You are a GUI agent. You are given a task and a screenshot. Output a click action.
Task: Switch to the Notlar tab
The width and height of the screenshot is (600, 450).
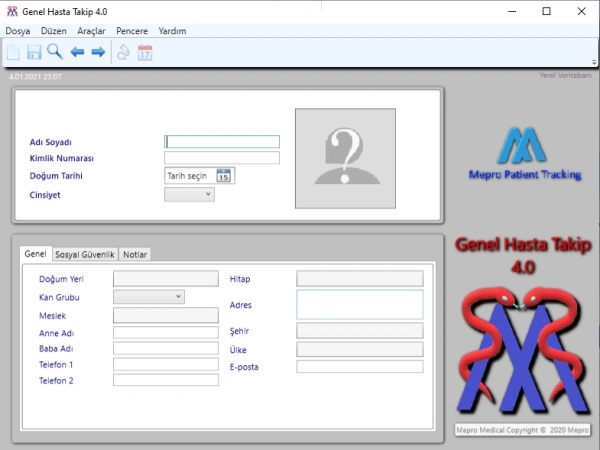point(135,255)
